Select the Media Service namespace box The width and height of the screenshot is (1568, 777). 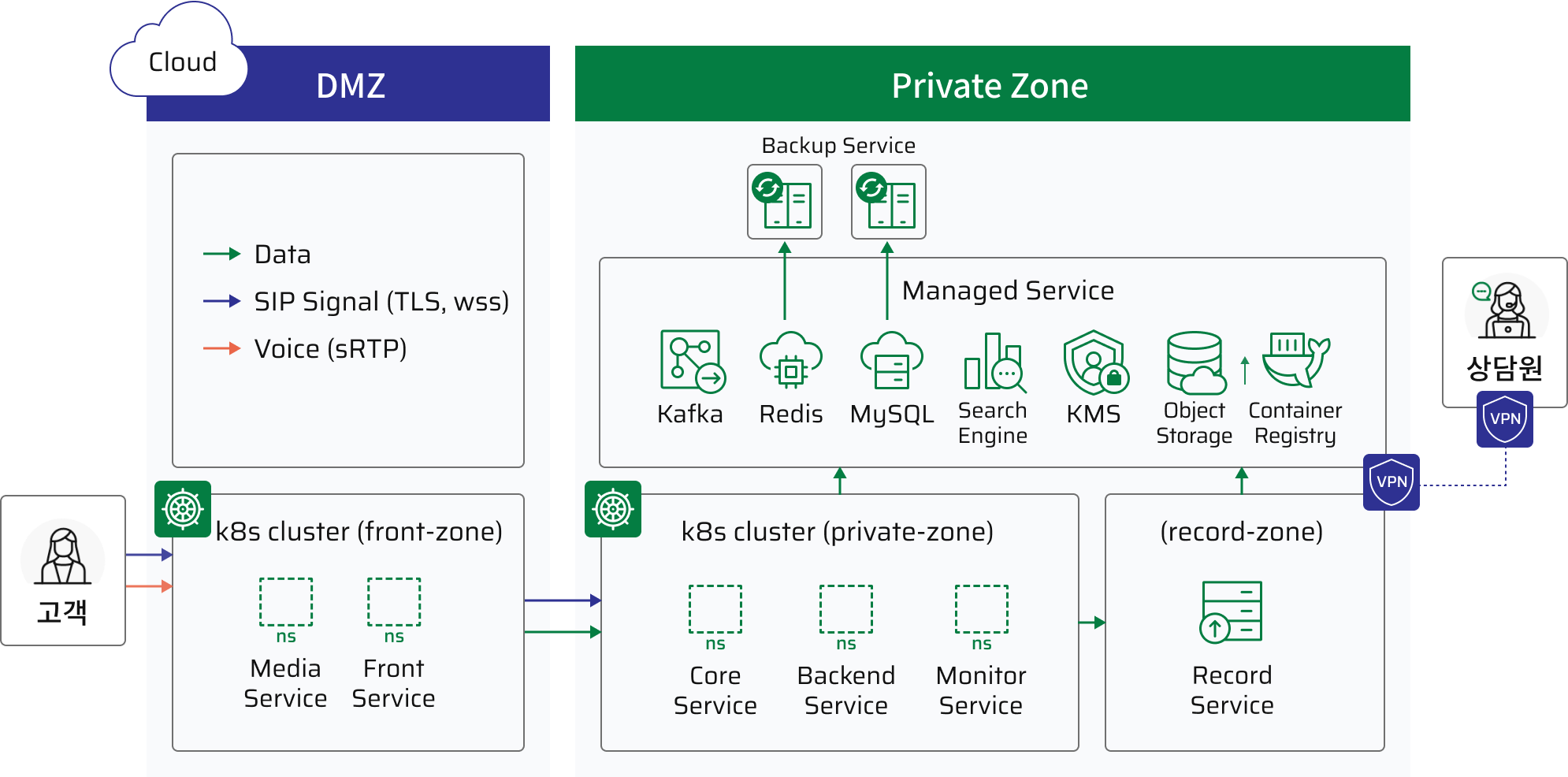(286, 602)
